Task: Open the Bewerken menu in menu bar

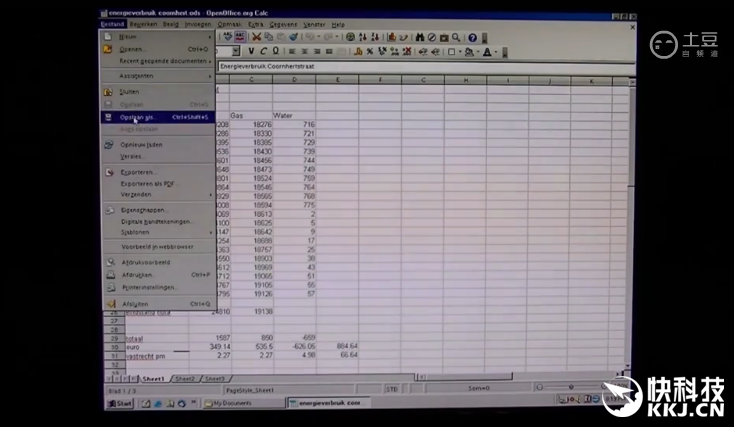Action: point(143,24)
